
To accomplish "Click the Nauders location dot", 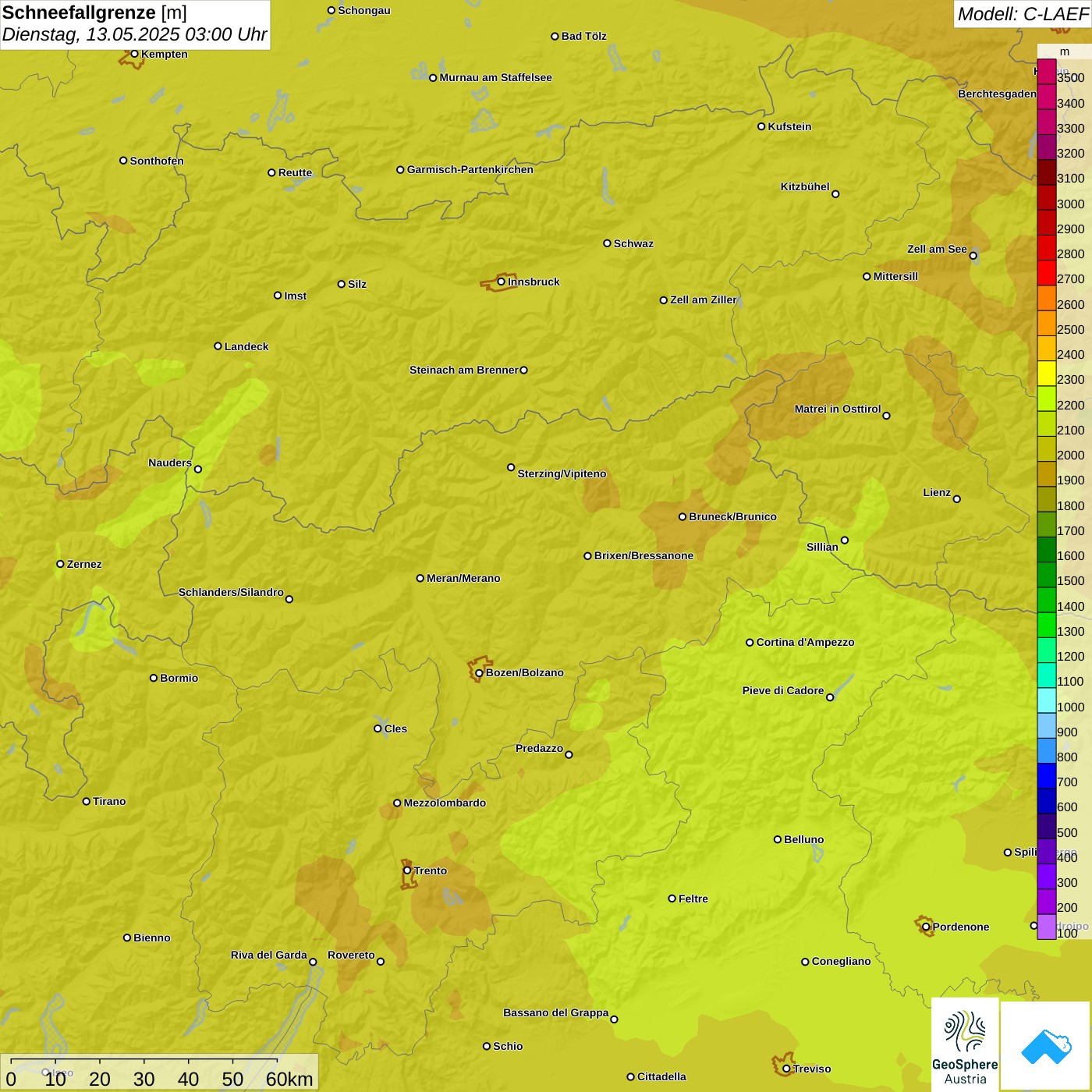I will click(x=198, y=470).
